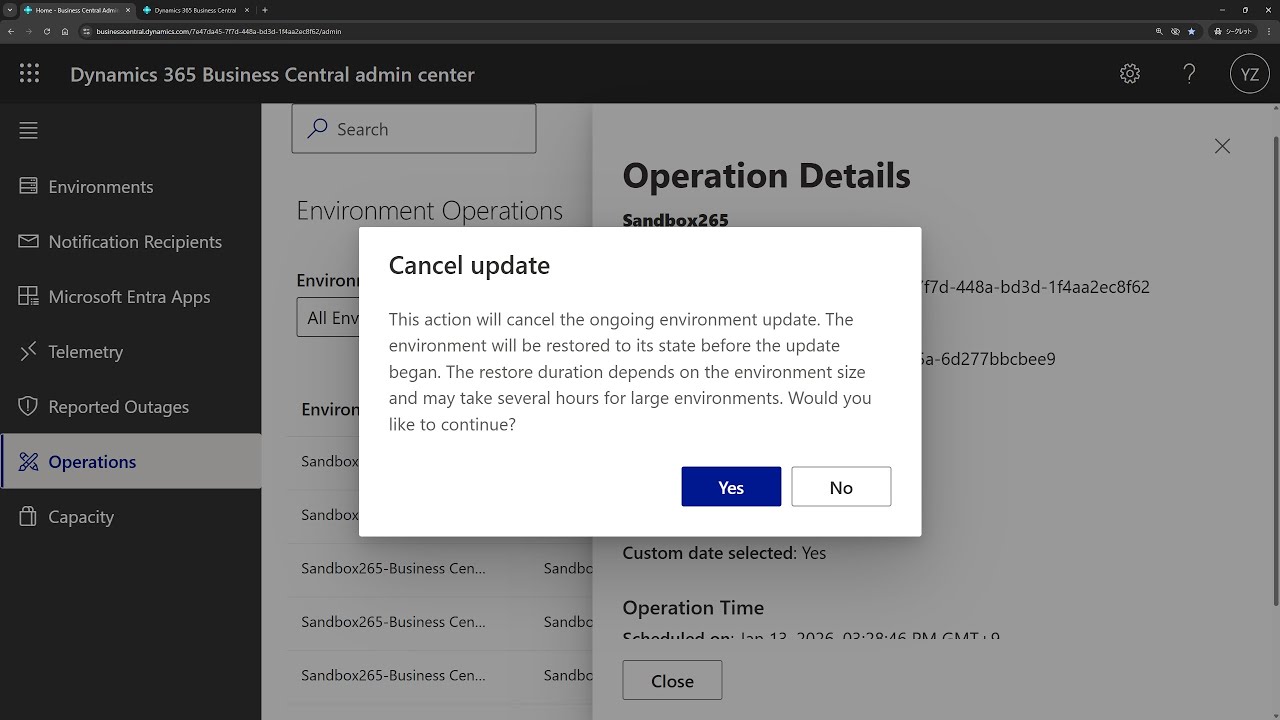Click the bookmark star icon
The width and height of the screenshot is (1280, 720).
coord(1191,31)
